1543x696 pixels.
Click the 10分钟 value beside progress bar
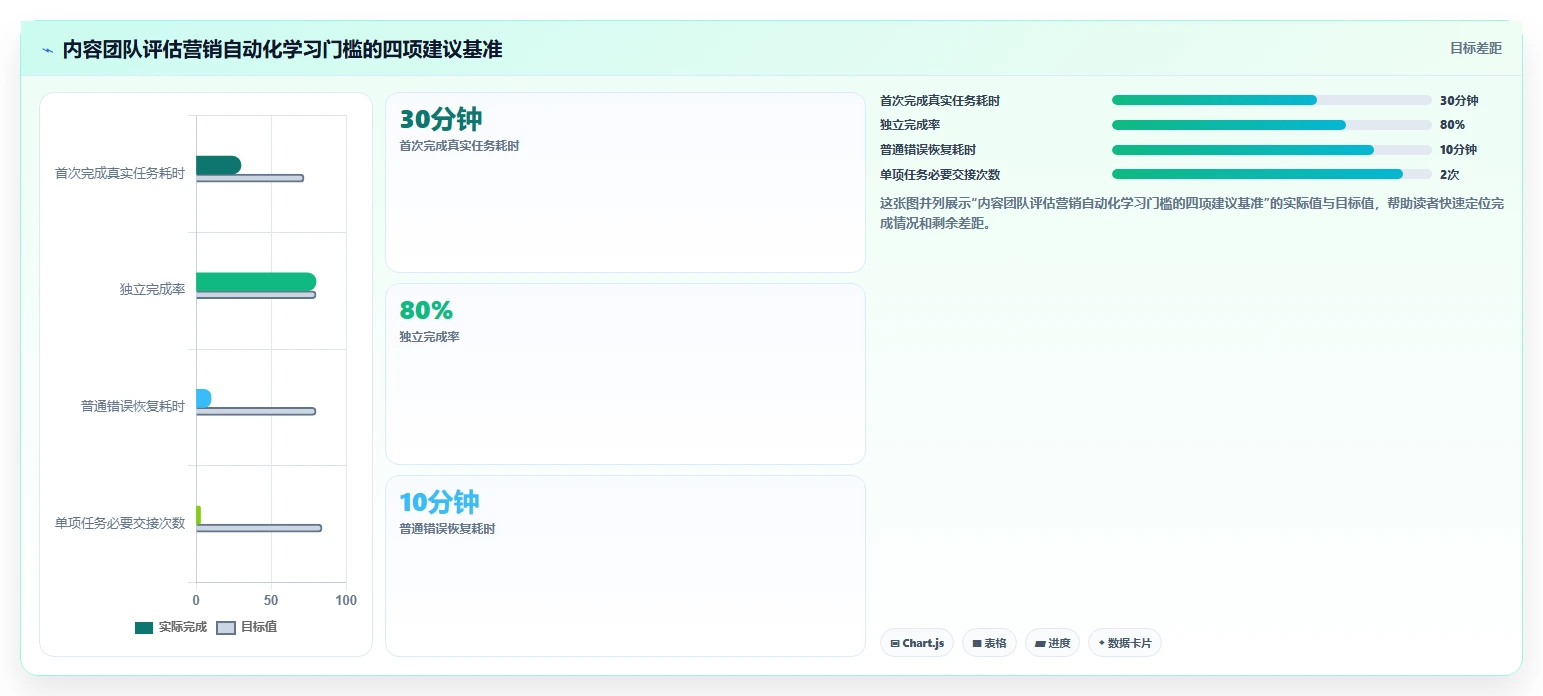[1458, 150]
